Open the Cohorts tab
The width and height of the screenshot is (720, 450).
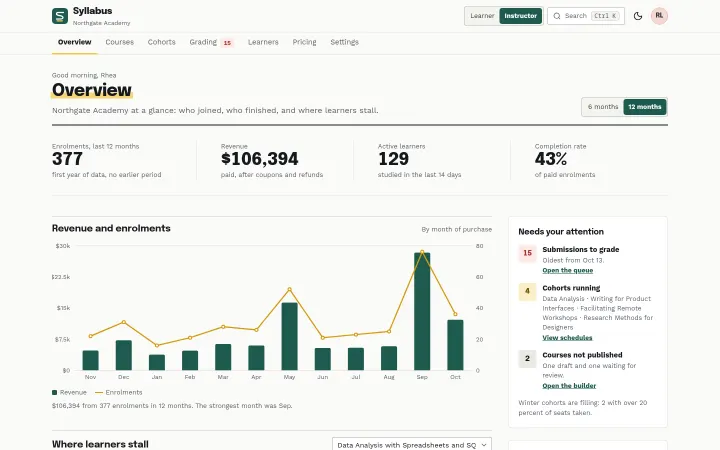click(162, 42)
